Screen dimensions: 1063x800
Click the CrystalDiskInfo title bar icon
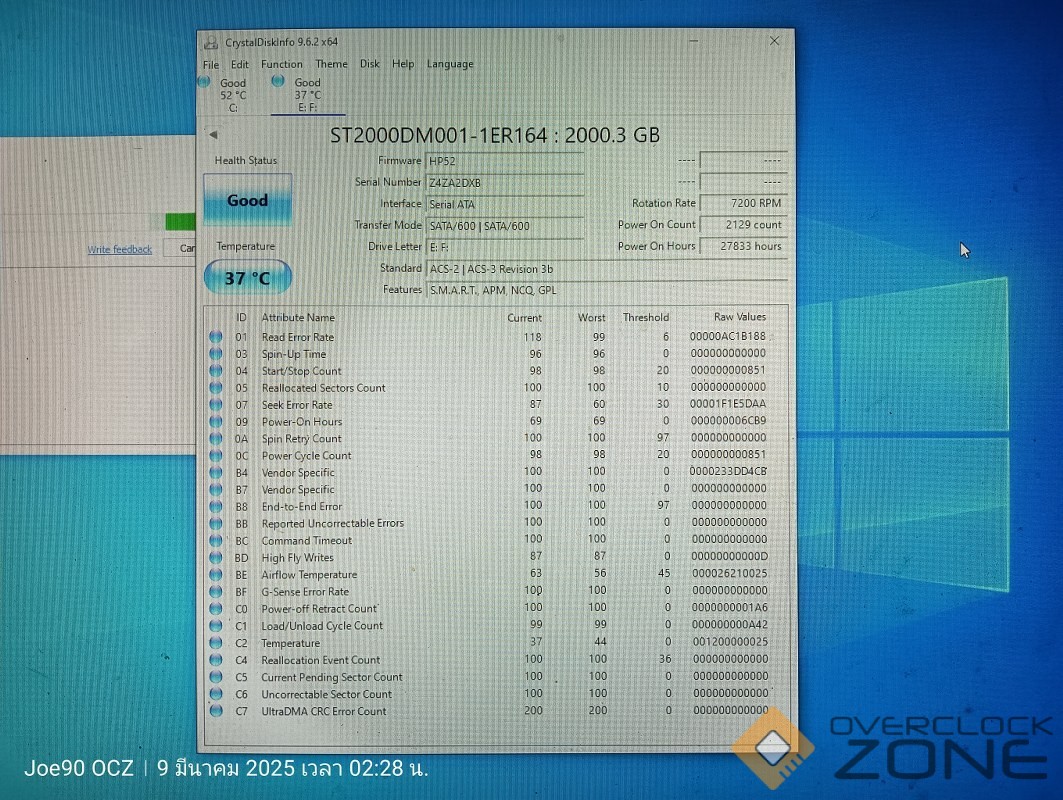[x=212, y=43]
